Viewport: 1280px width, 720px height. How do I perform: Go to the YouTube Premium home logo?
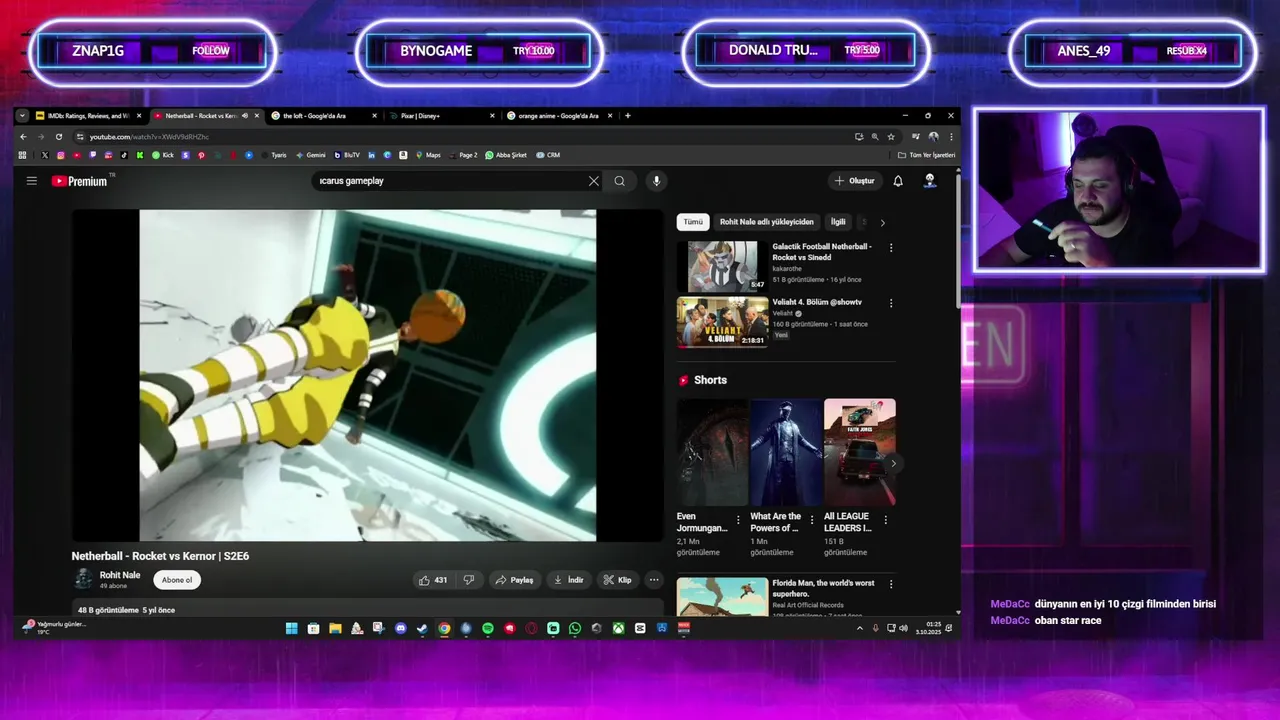pos(80,181)
